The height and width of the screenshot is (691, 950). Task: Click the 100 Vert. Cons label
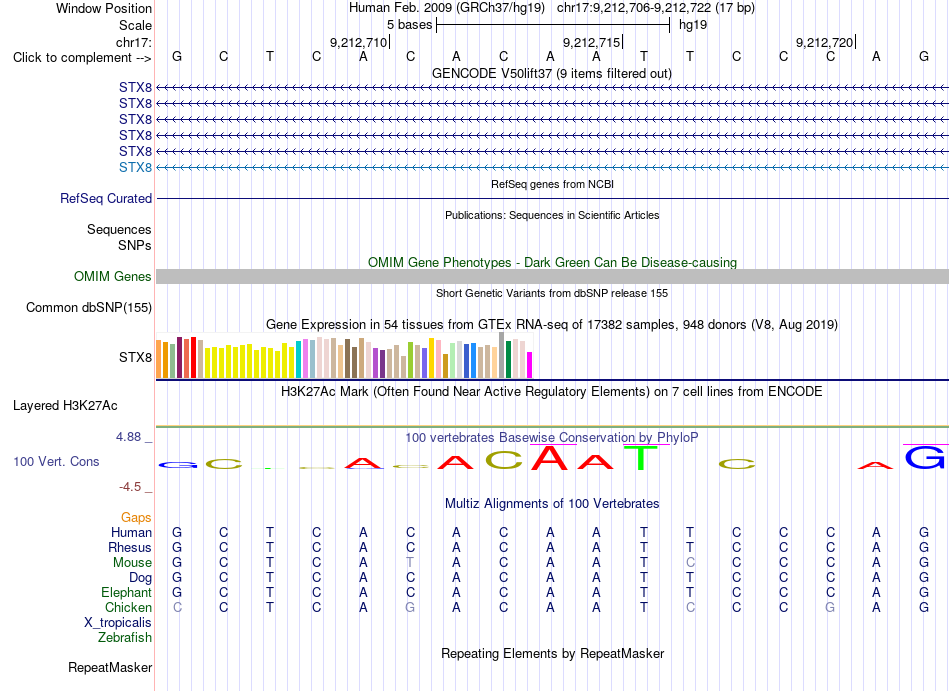pyautogui.click(x=56, y=461)
